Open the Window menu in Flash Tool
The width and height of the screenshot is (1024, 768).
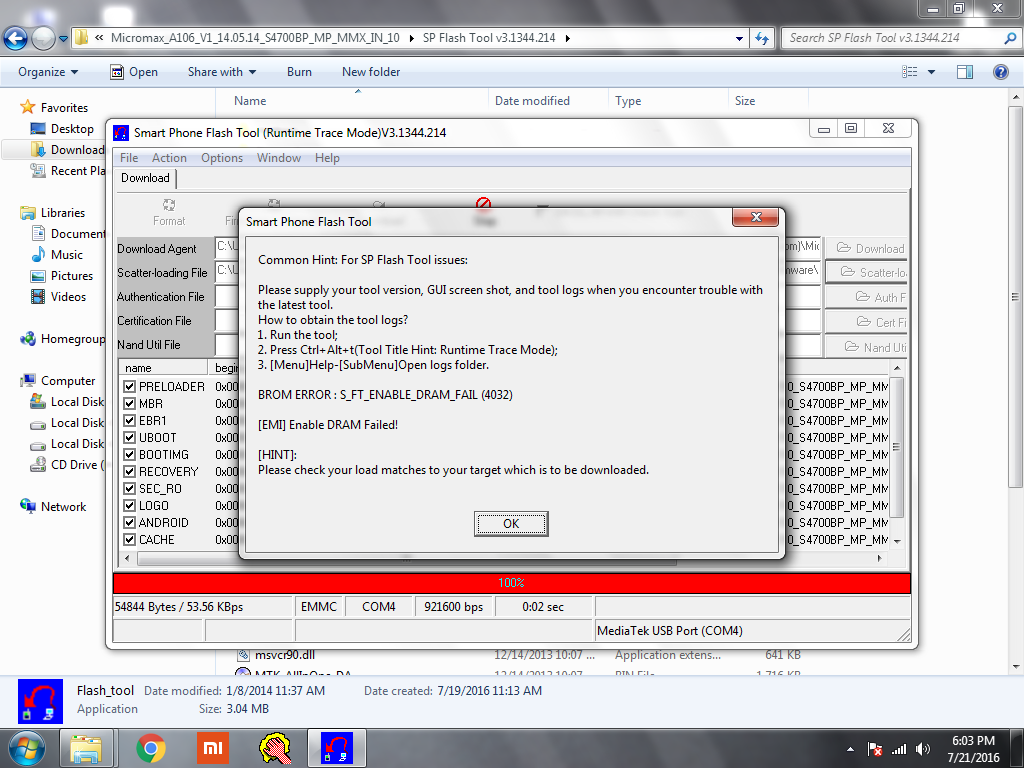pos(279,158)
